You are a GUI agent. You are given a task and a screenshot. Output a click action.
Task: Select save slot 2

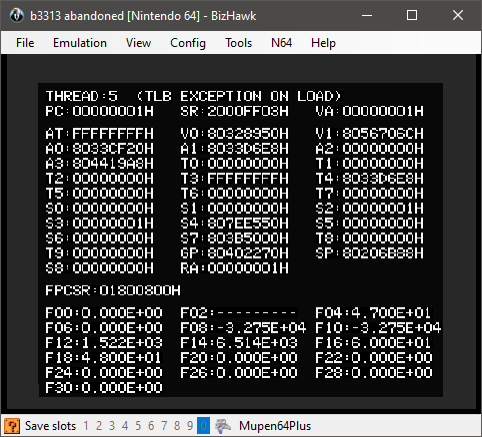(x=99, y=426)
